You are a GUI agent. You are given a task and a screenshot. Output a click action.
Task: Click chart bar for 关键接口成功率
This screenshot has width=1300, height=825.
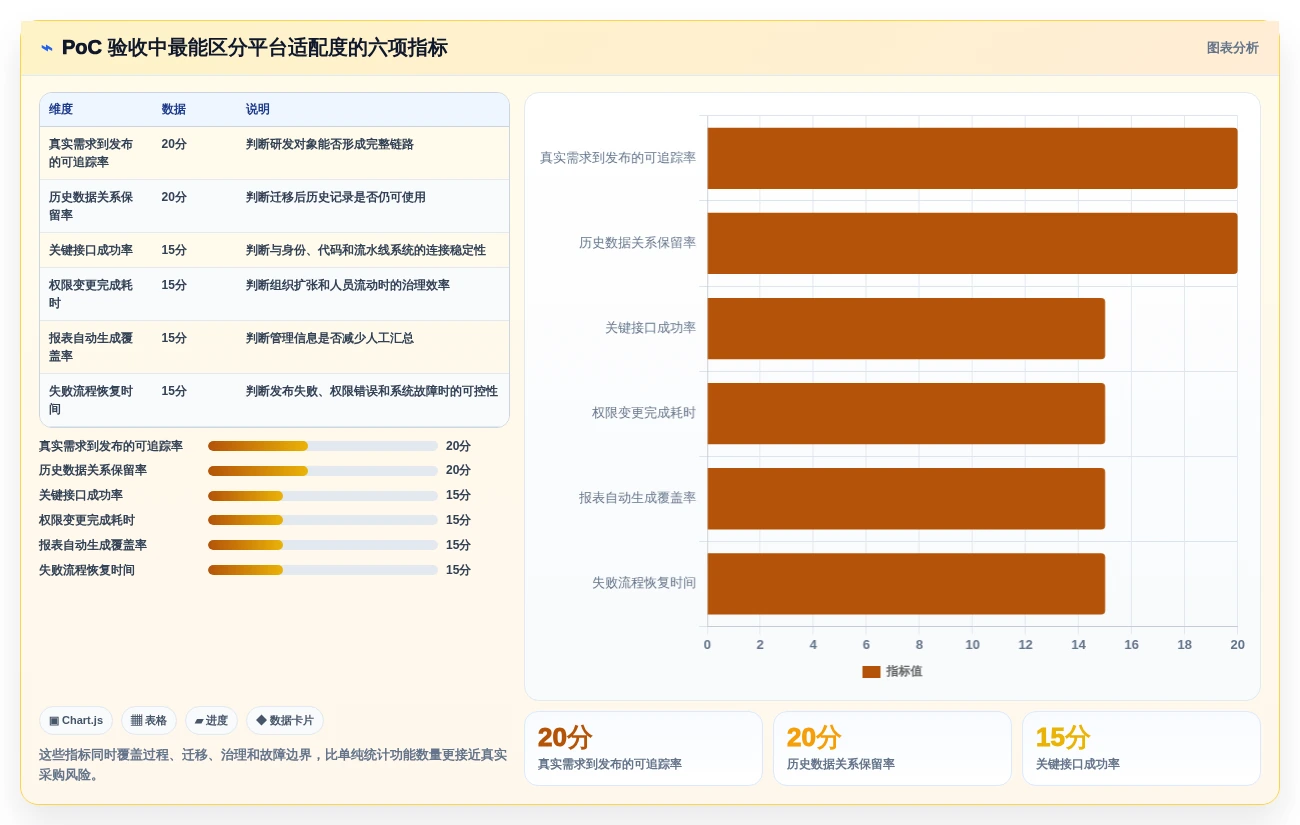click(906, 328)
